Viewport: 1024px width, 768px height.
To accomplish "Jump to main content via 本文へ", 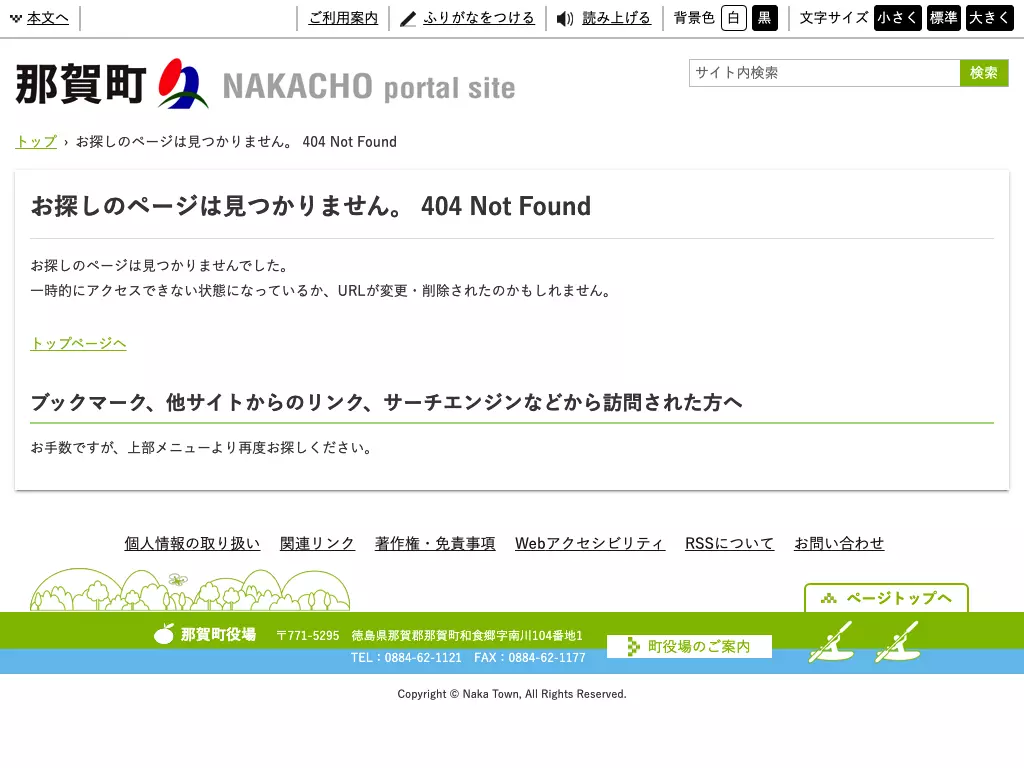I will 48,18.
